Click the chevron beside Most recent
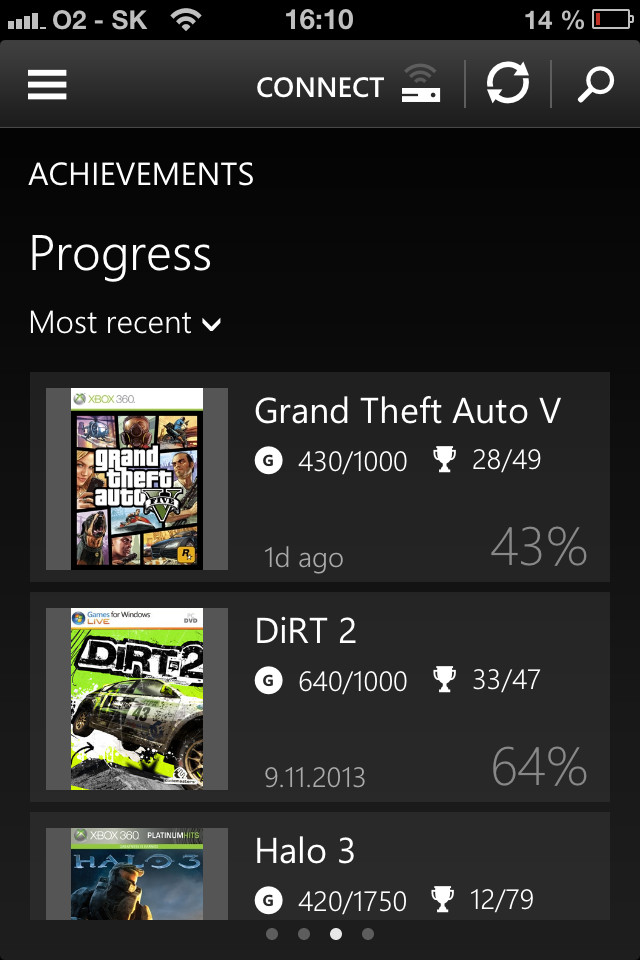 [x=211, y=324]
